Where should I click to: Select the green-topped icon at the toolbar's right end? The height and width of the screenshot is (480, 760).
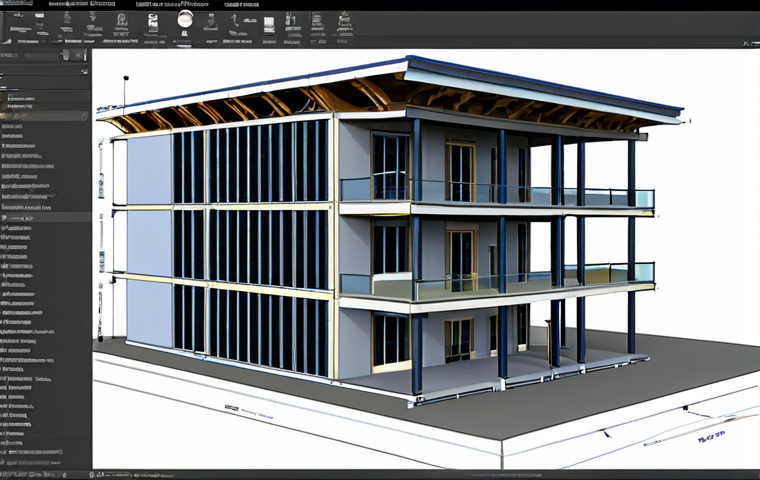(x=344, y=19)
